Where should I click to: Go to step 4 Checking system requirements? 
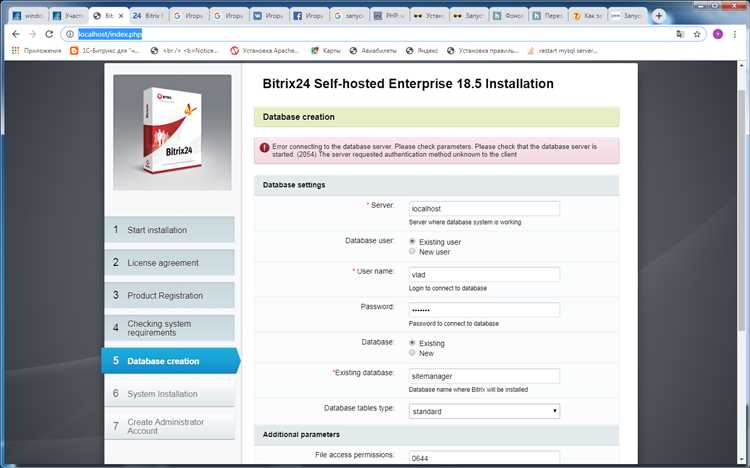tap(169, 328)
